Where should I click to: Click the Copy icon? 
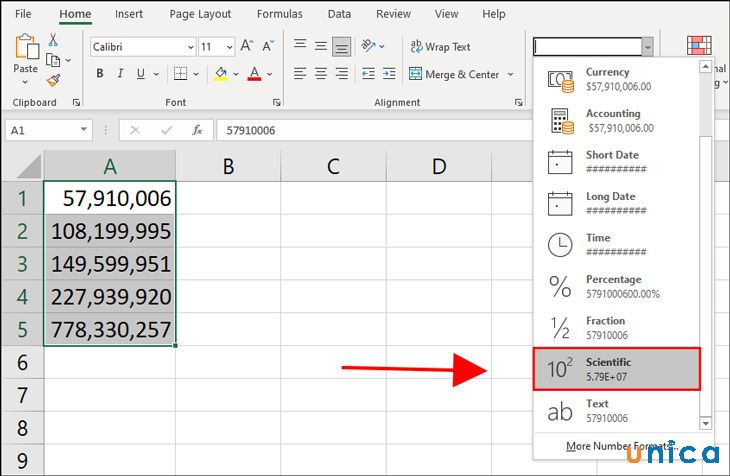(53, 60)
